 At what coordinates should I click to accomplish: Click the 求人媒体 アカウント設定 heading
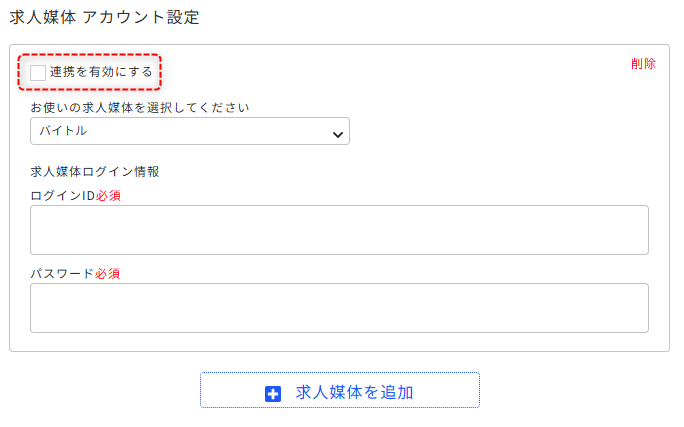(104, 18)
